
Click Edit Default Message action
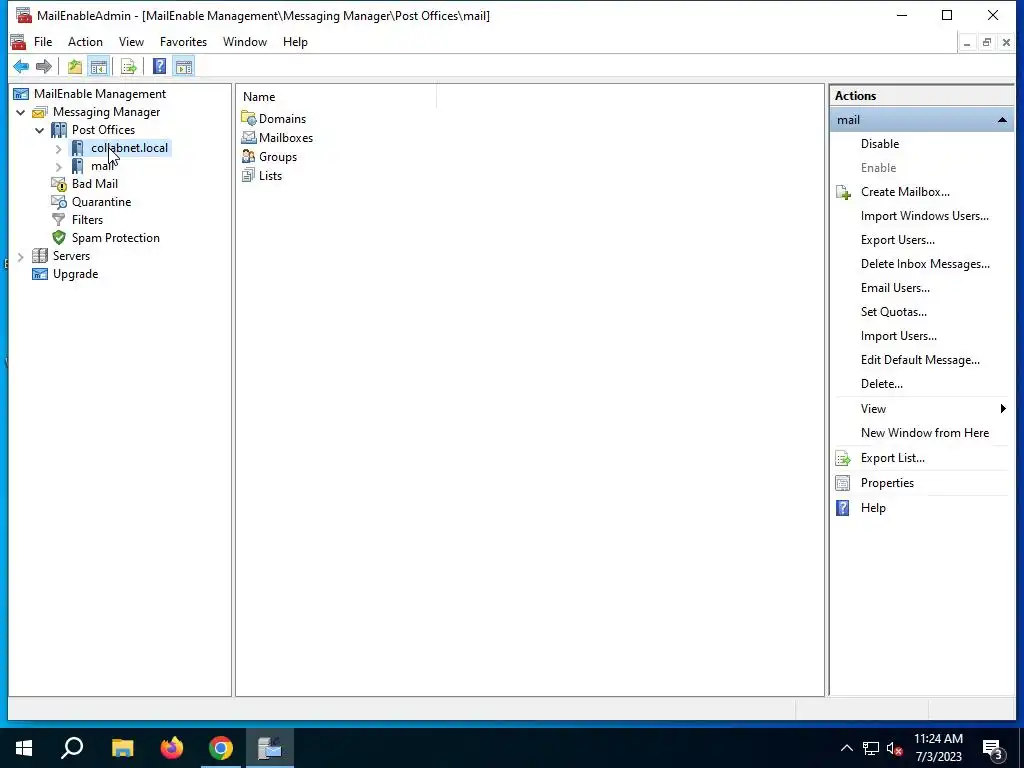pos(920,360)
